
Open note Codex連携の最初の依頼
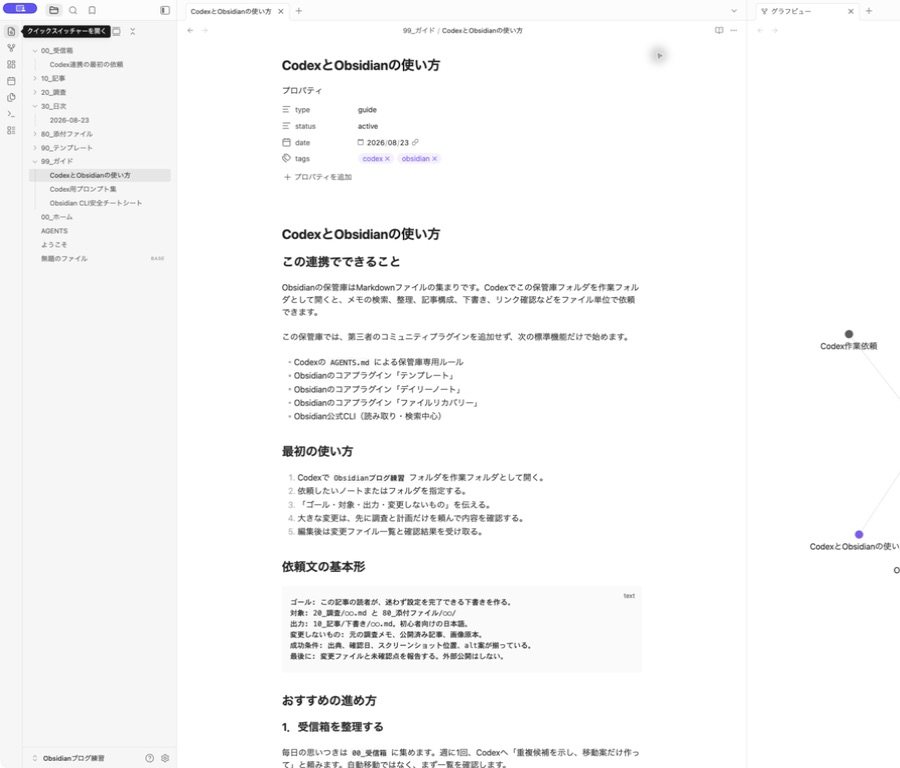click(86, 64)
